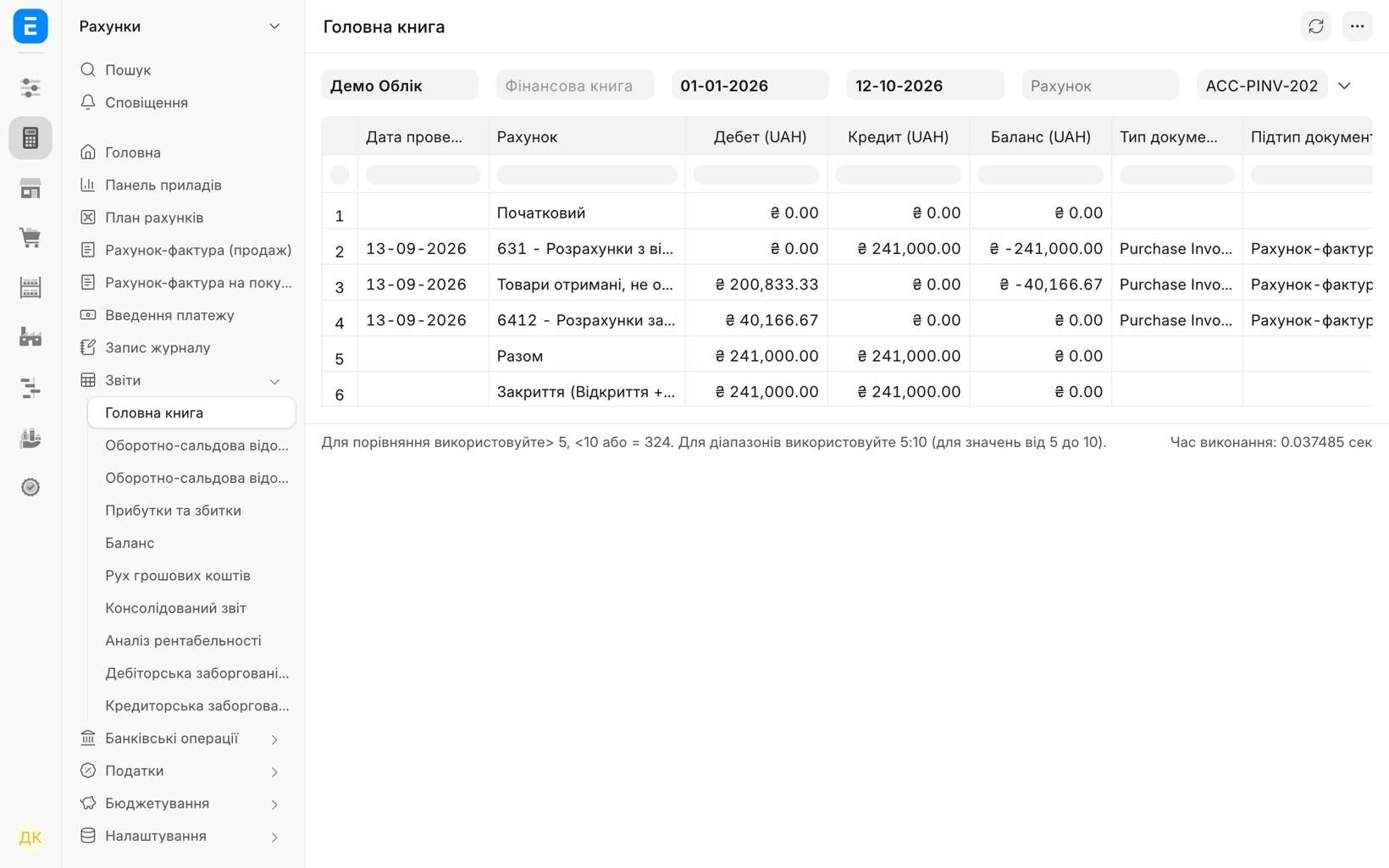The height and width of the screenshot is (868, 1389).
Task: Click the Рахунок filter field
Action: pos(1100,86)
